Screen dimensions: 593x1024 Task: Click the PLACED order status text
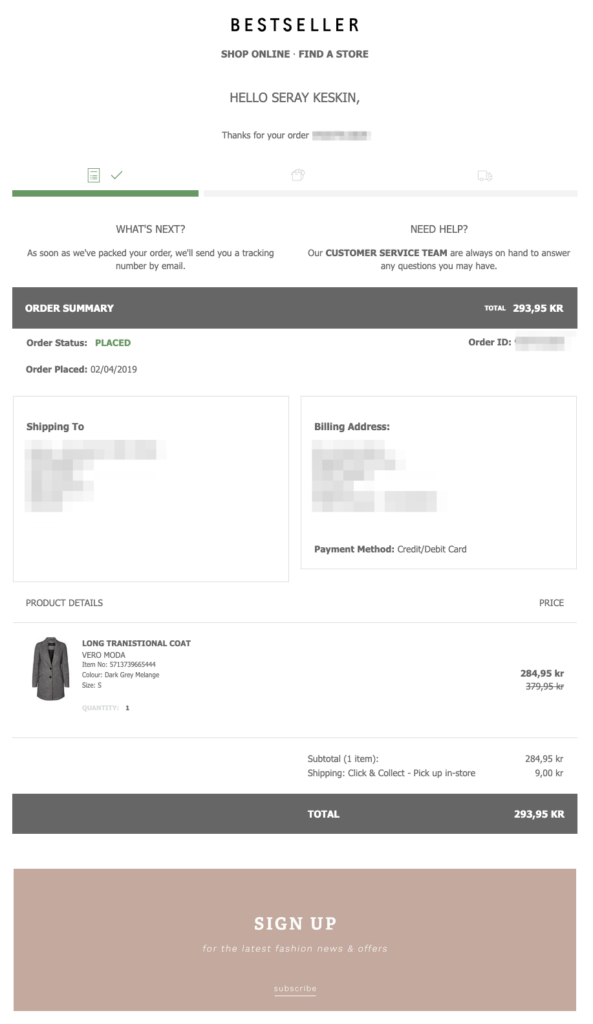pyautogui.click(x=111, y=343)
